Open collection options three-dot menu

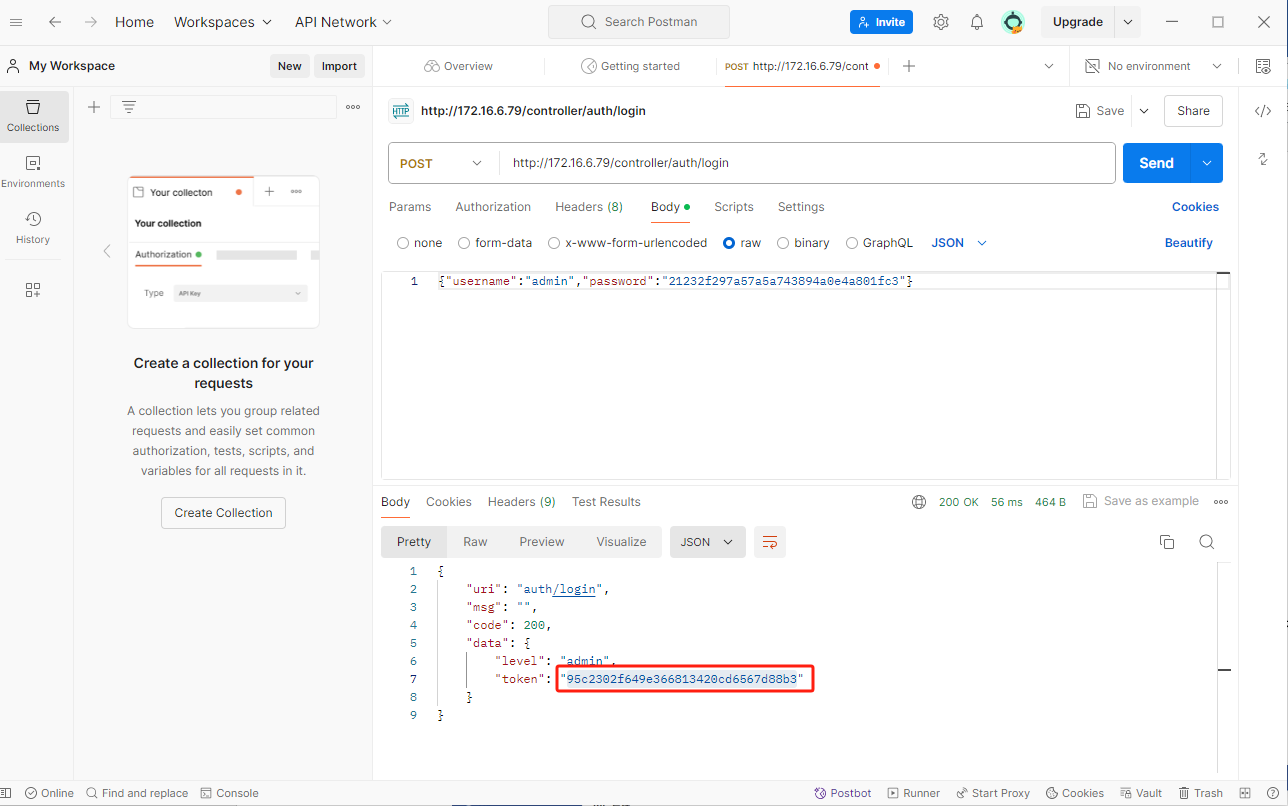353,107
